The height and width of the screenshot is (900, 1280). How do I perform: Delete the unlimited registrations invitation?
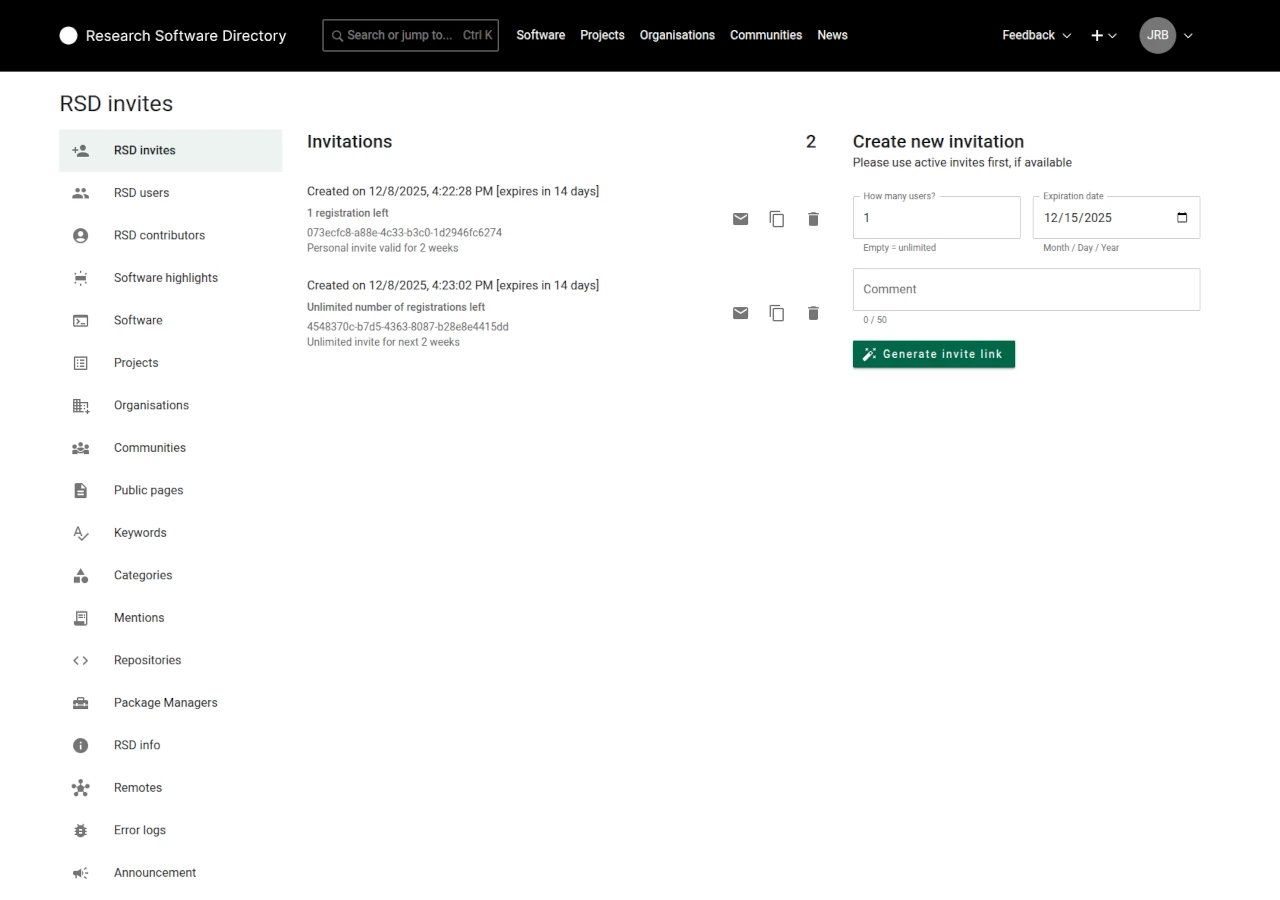813,313
